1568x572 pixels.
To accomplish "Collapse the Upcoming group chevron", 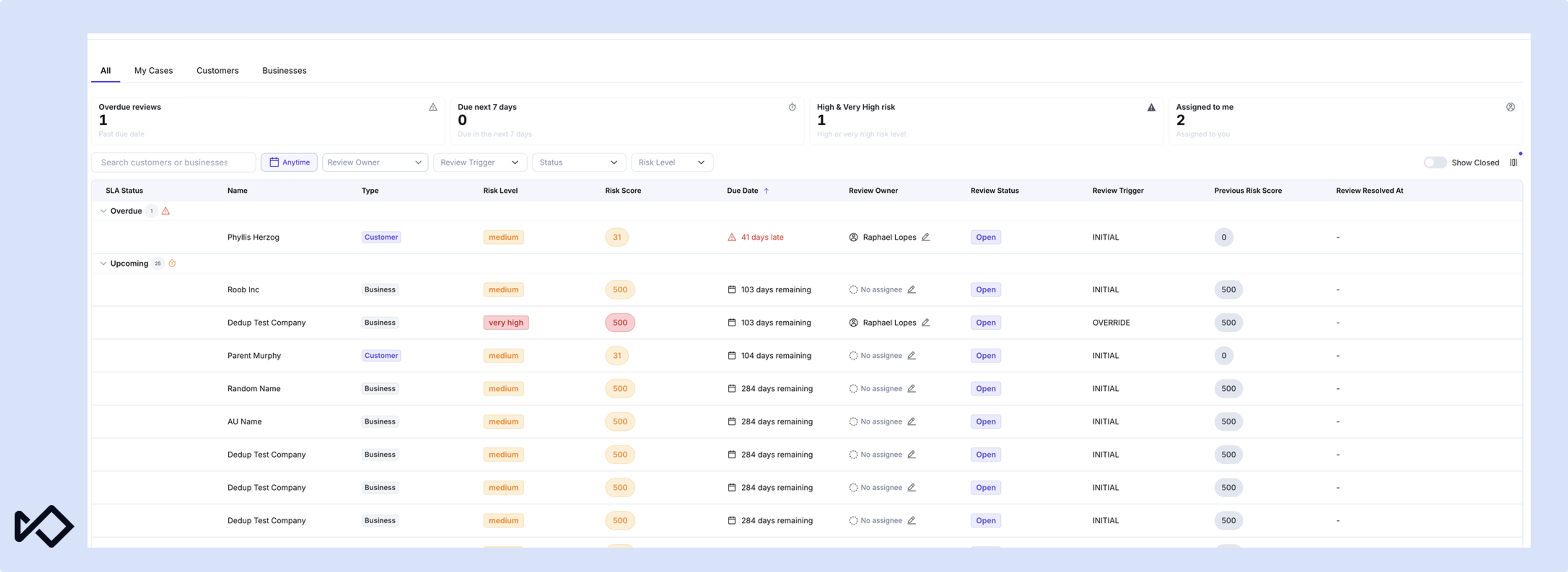I will (x=103, y=263).
